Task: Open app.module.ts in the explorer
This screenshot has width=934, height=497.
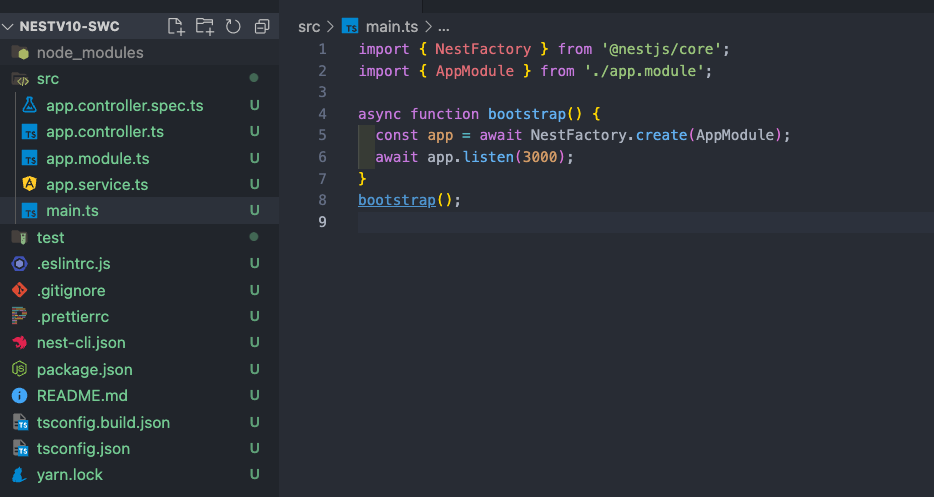Action: pos(139,158)
